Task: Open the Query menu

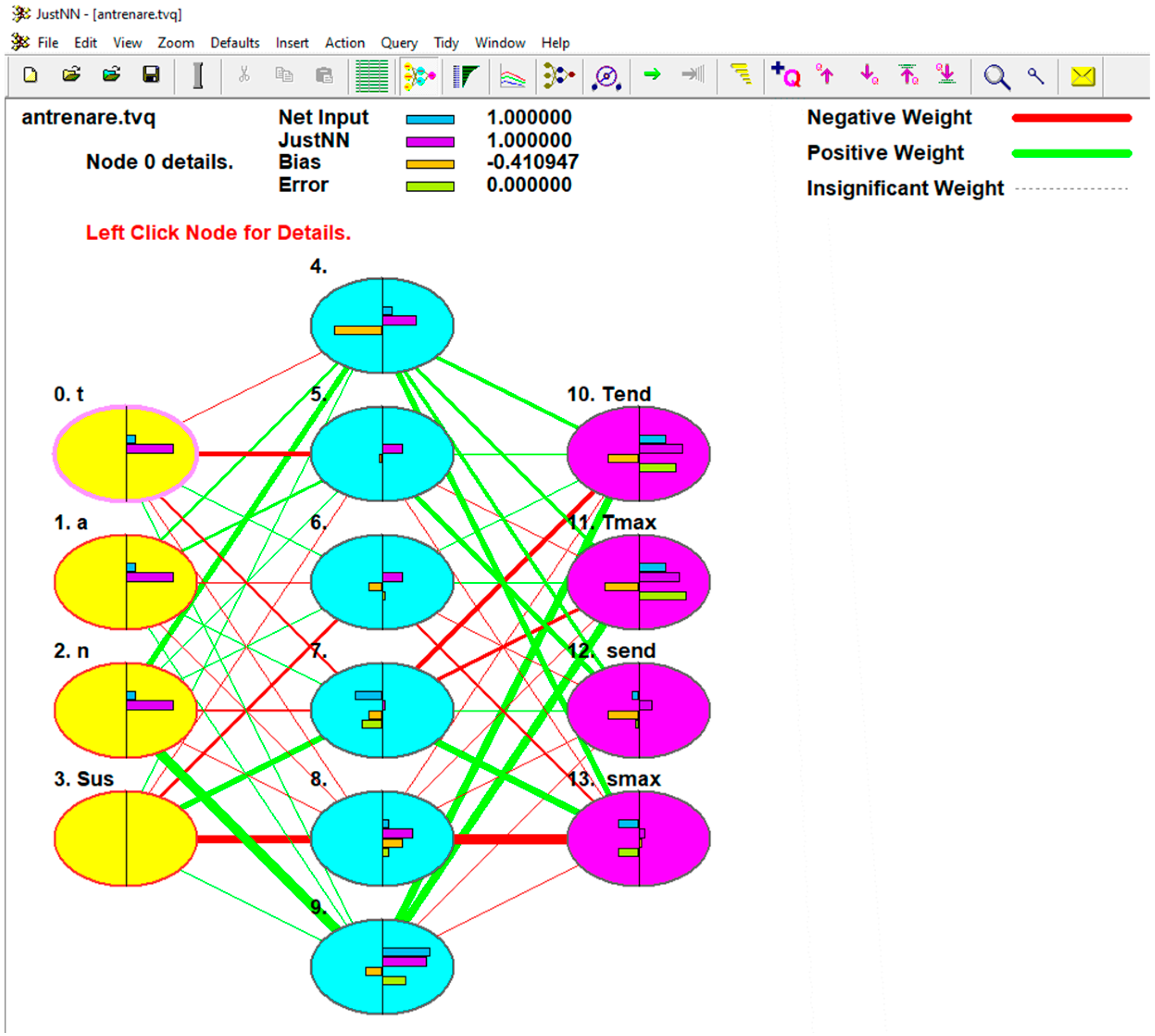Action: pyautogui.click(x=399, y=43)
